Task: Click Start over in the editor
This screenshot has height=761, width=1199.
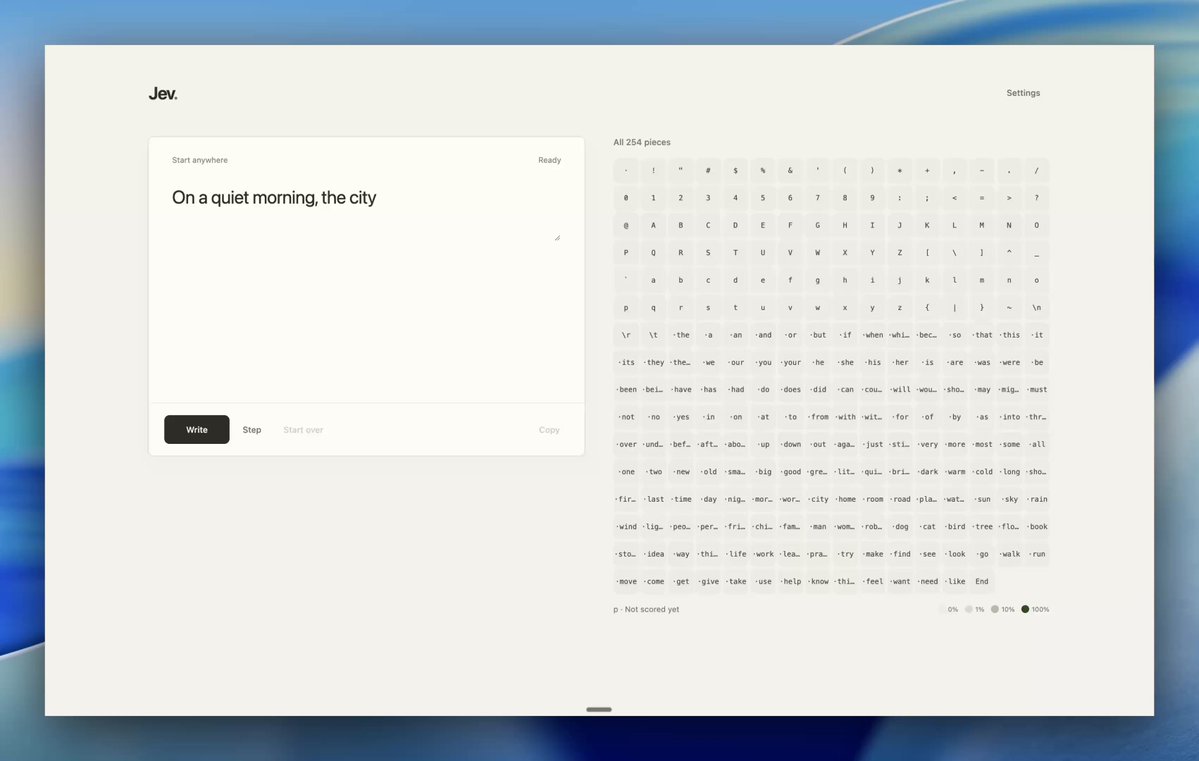Action: tap(303, 430)
